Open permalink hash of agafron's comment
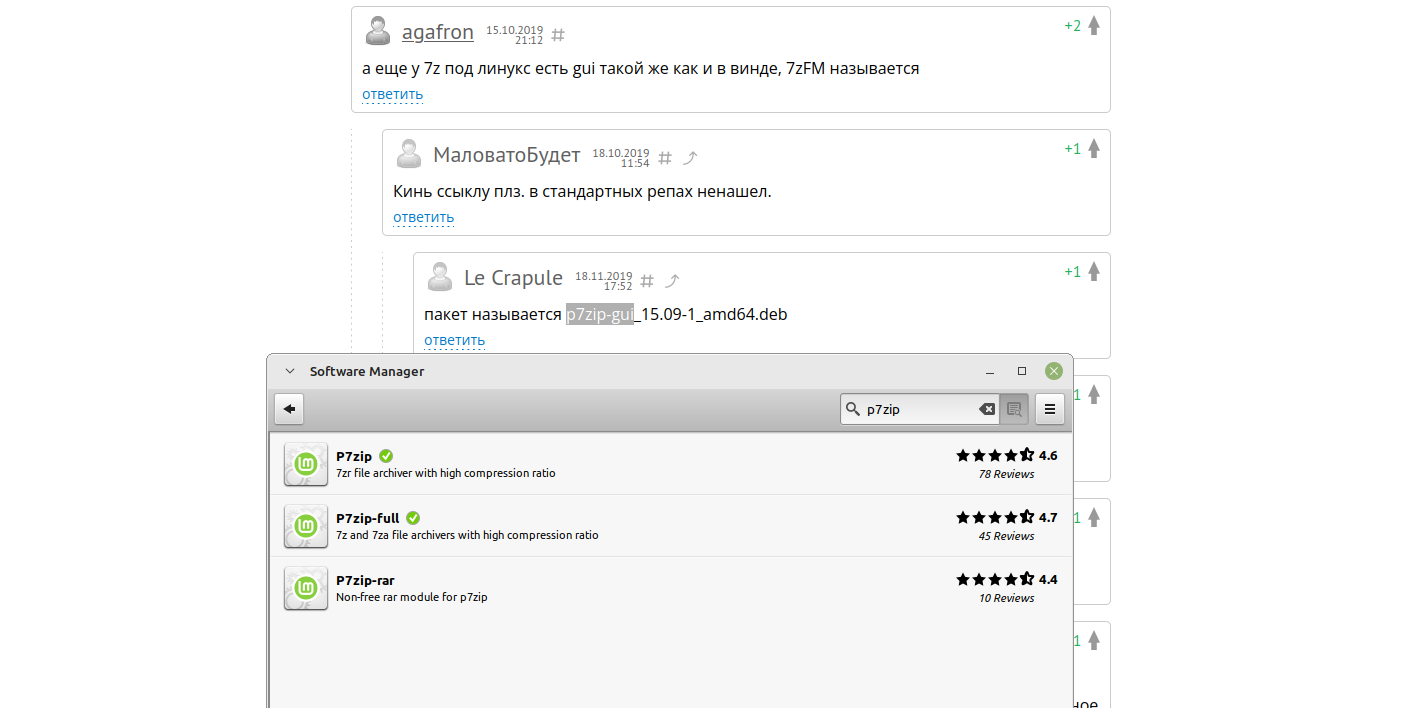 (558, 35)
